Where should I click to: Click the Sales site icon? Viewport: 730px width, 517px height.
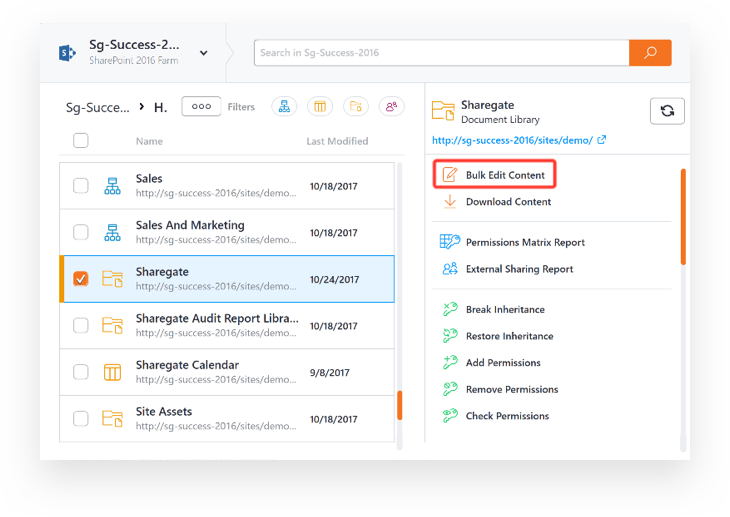click(x=112, y=186)
